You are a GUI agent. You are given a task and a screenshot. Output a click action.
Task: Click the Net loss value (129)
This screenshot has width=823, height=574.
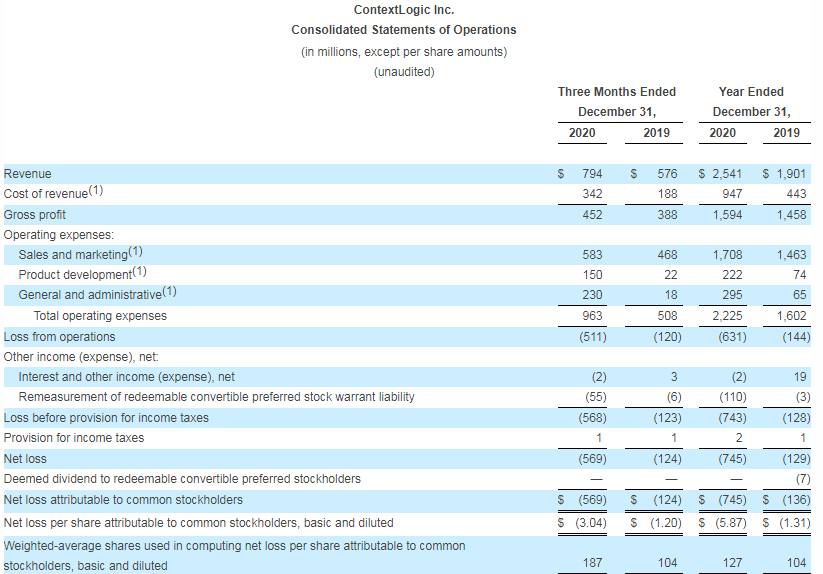(x=796, y=458)
